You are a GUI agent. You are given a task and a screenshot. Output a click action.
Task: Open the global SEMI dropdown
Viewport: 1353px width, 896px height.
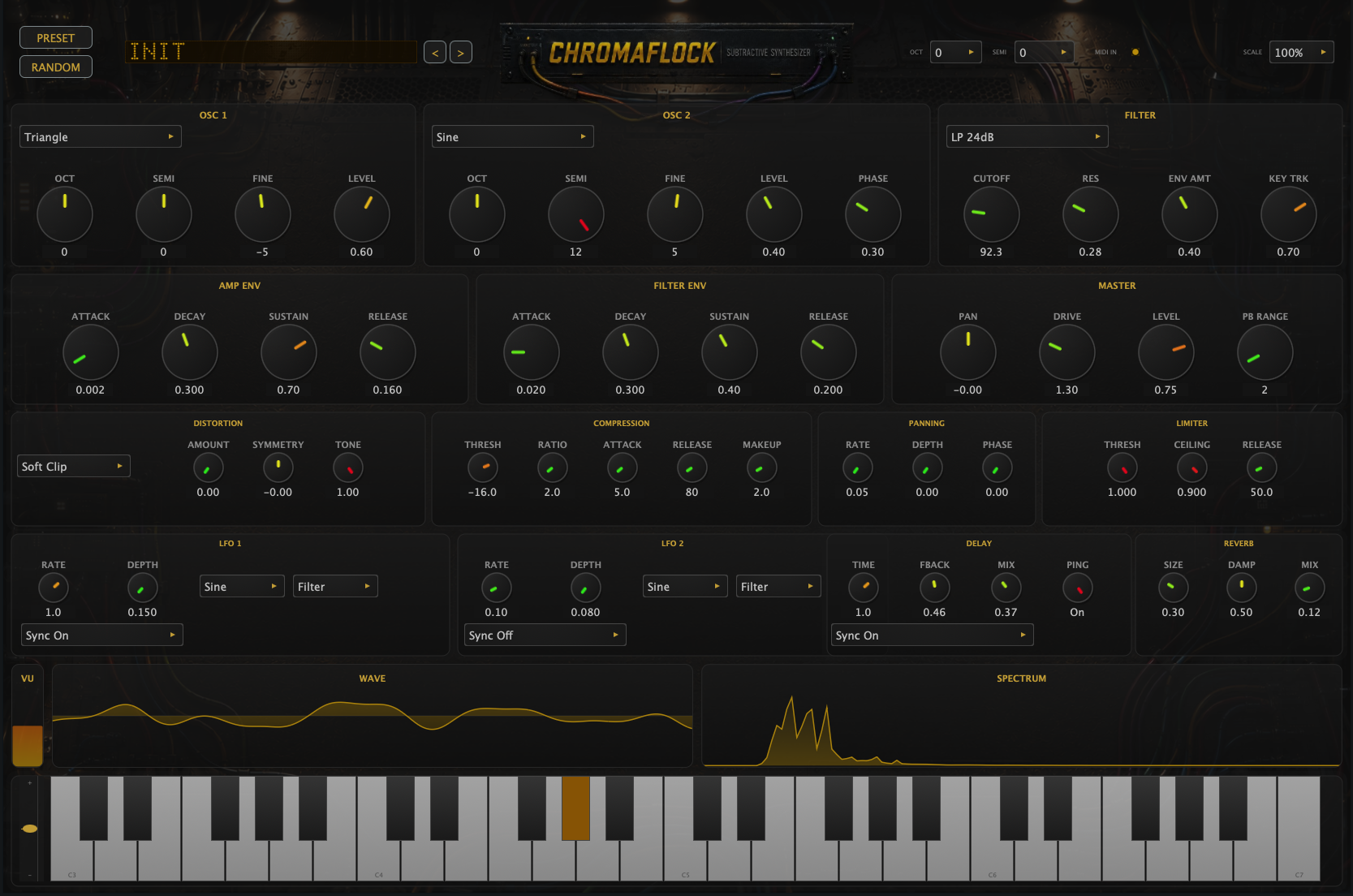click(1044, 52)
